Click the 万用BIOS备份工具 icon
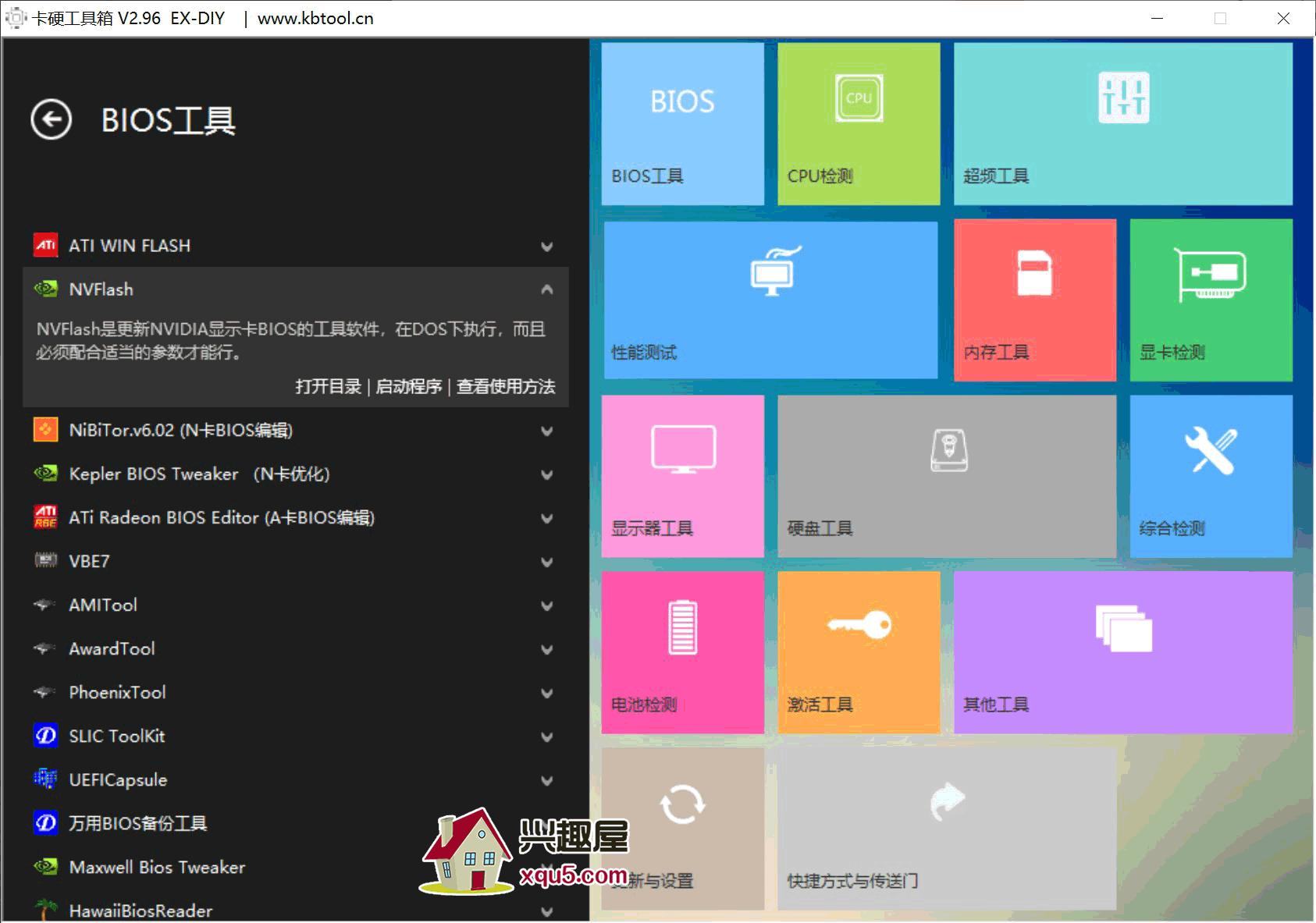 point(45,823)
